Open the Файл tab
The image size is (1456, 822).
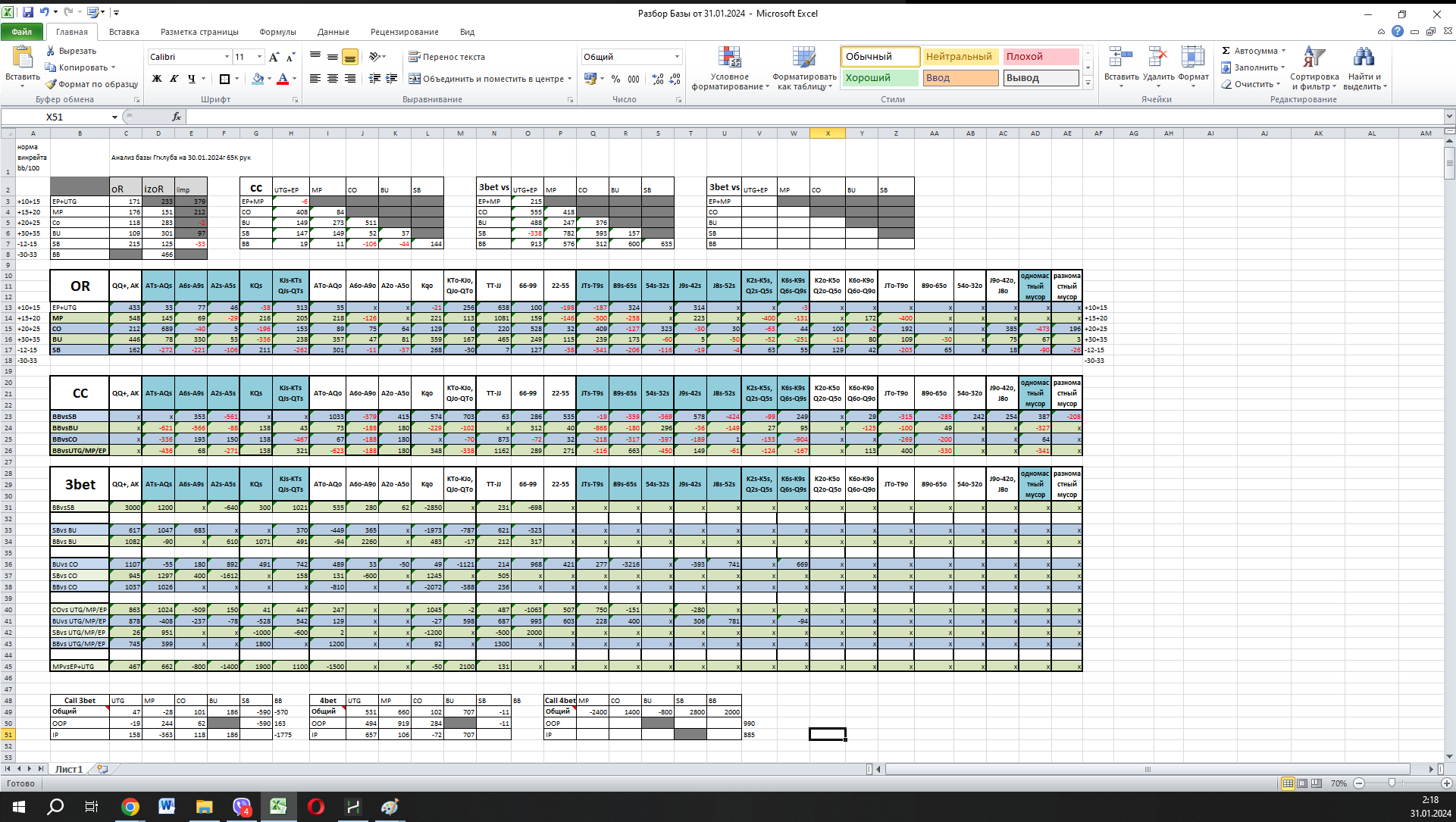22,32
